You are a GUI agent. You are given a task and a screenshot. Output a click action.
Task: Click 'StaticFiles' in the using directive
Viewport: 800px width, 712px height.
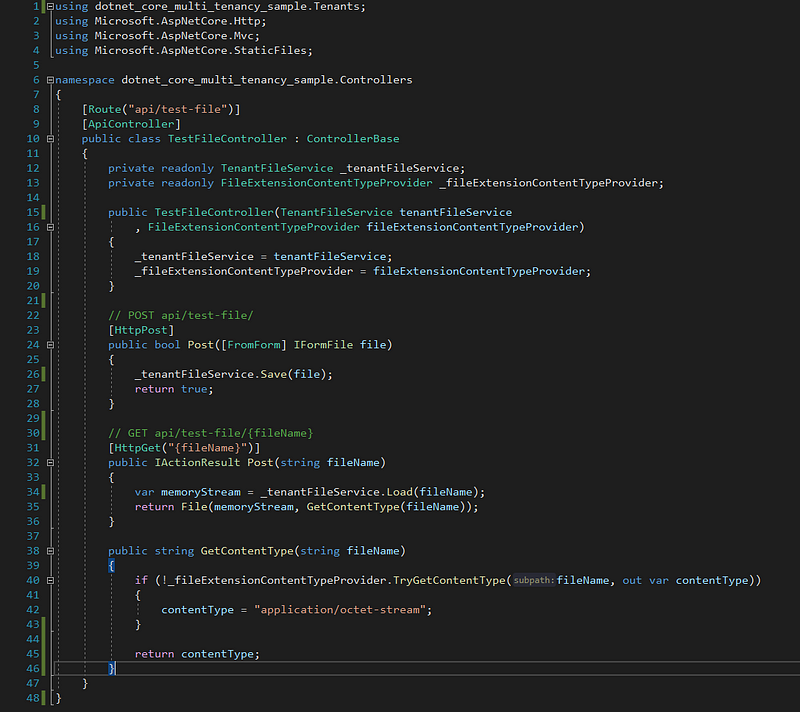[x=270, y=50]
